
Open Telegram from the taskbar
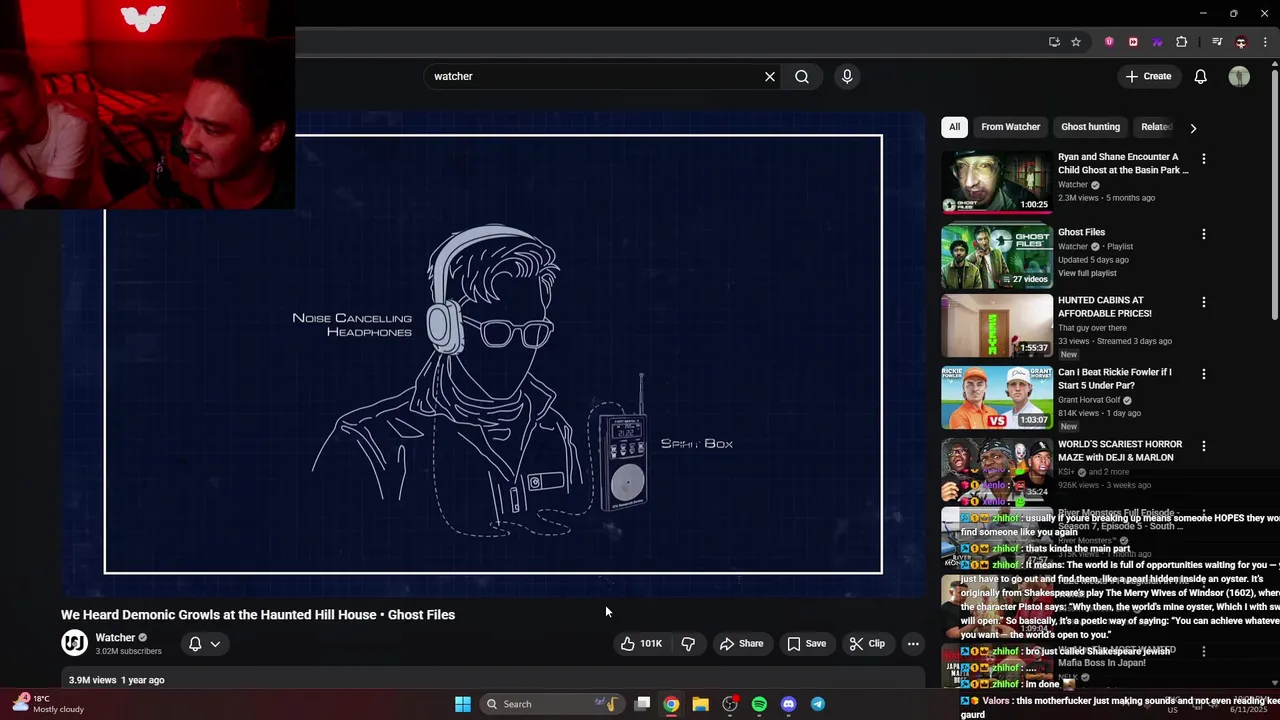[818, 704]
